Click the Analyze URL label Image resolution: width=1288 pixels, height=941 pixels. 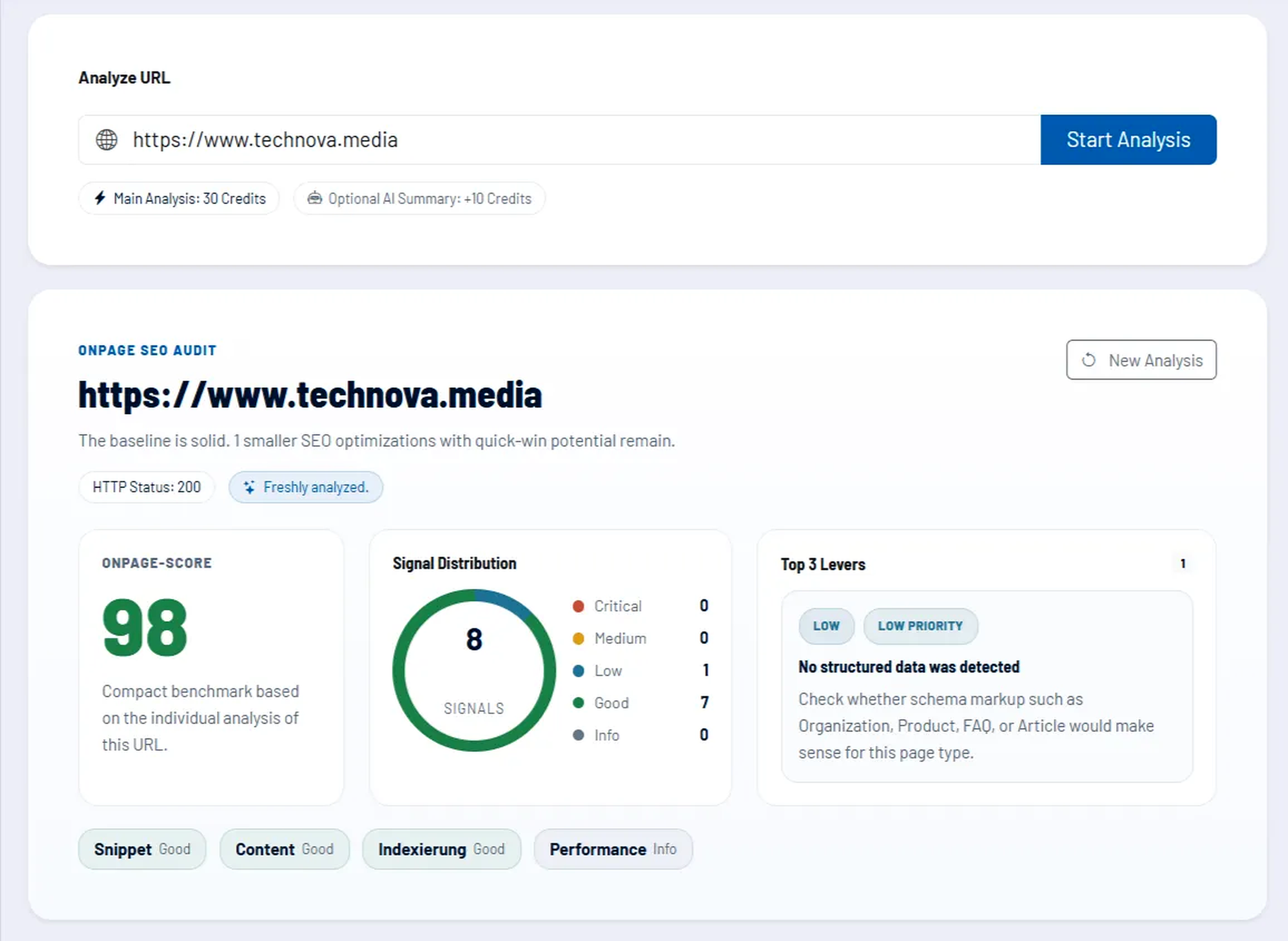pyautogui.click(x=124, y=77)
